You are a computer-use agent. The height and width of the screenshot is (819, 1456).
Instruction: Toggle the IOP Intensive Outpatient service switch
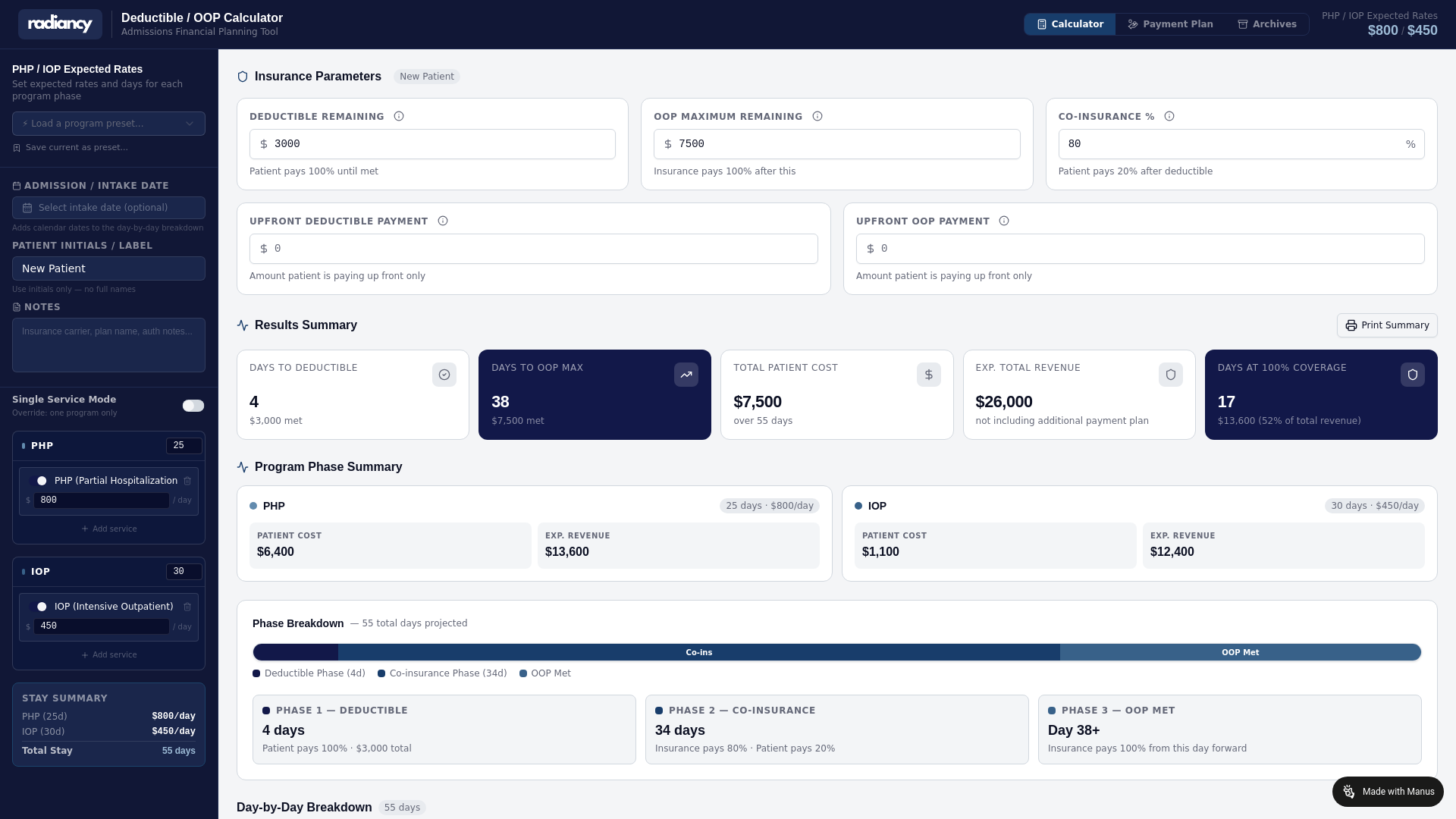click(39, 607)
